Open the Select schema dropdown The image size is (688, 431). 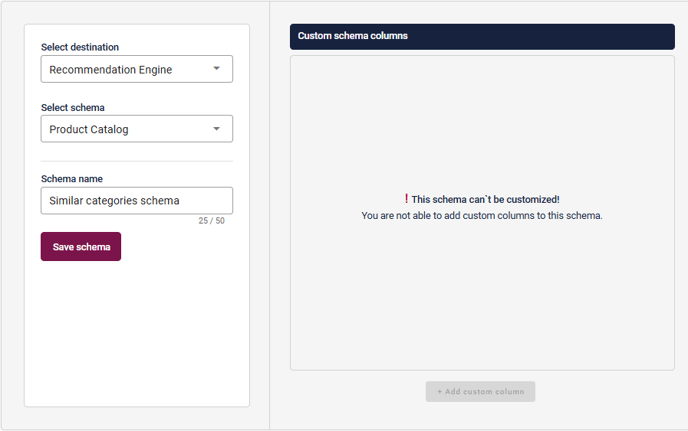point(136,129)
